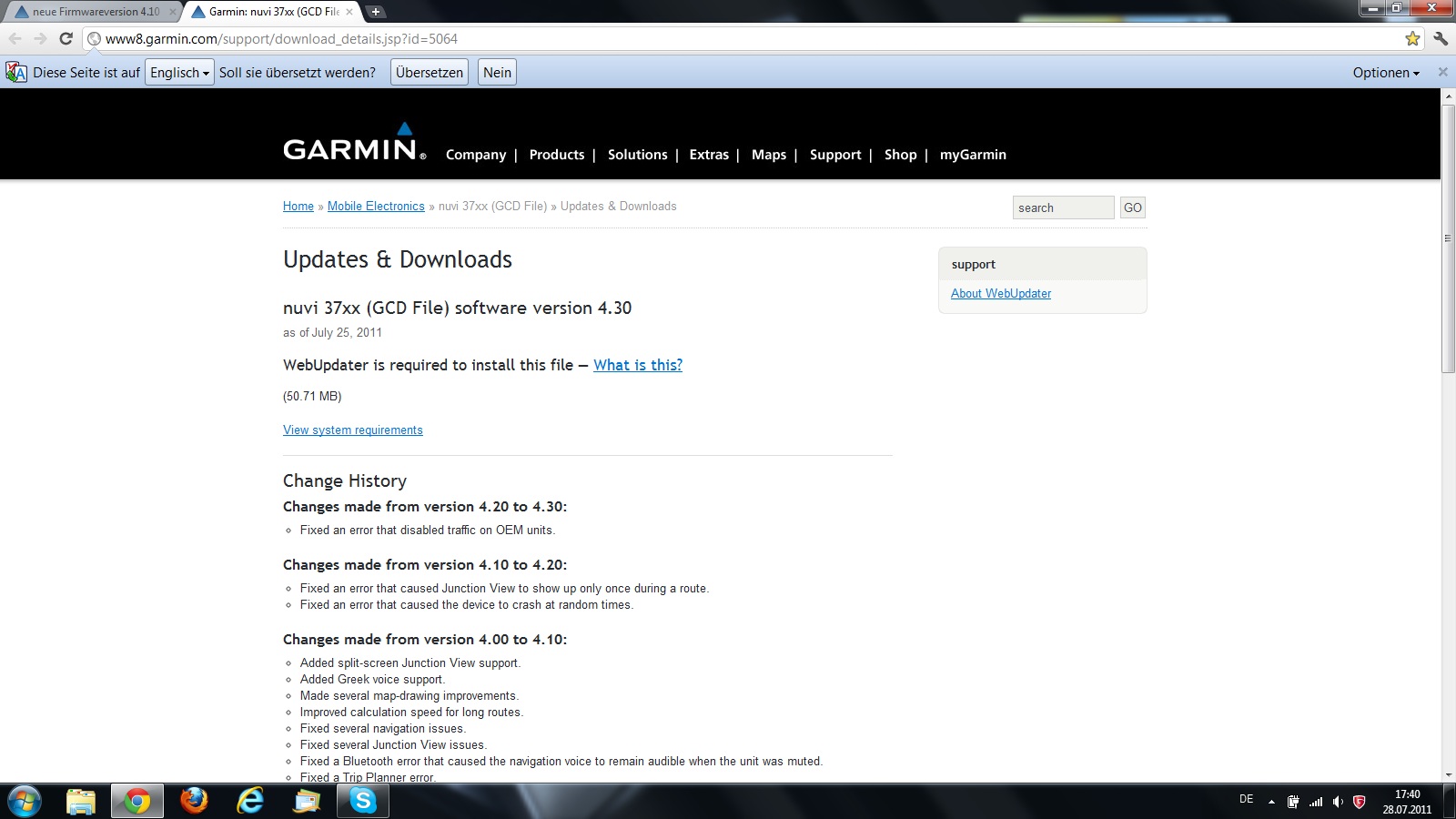Bookmark page with the star icon
1456x819 pixels.
click(1412, 39)
